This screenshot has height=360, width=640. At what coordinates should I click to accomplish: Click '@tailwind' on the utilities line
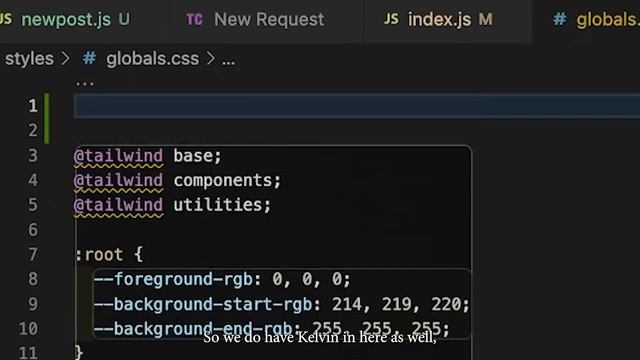click(118, 205)
